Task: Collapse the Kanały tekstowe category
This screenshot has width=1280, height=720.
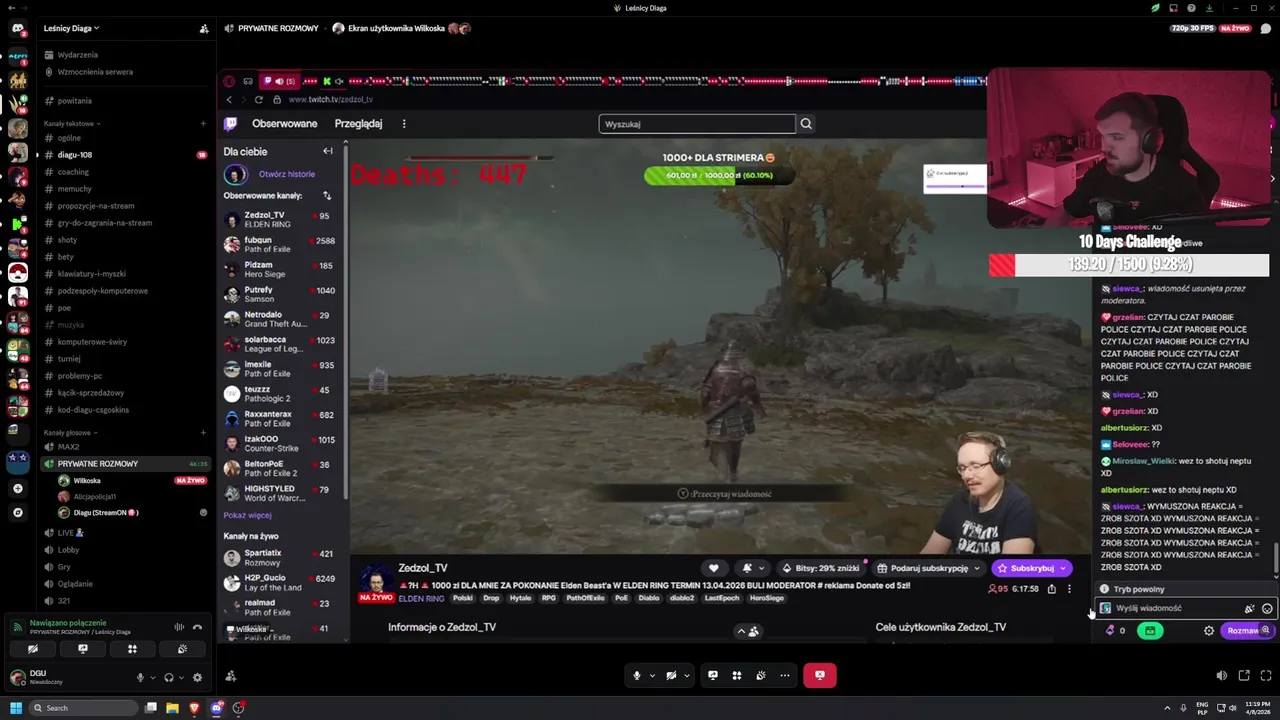Action: click(x=72, y=124)
